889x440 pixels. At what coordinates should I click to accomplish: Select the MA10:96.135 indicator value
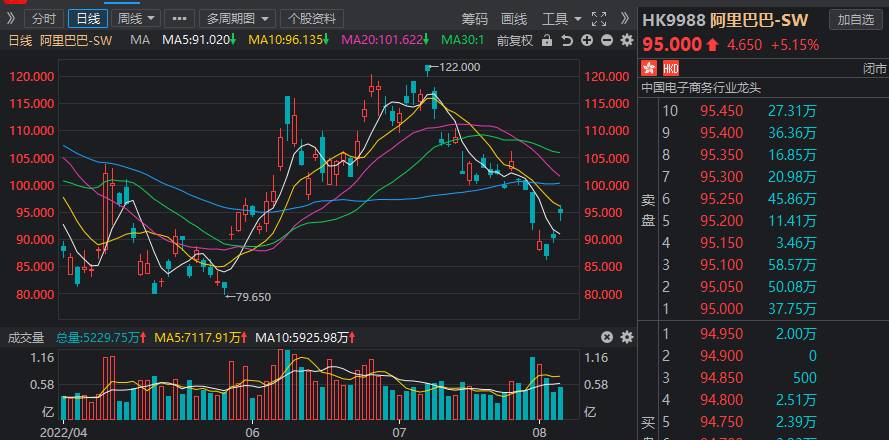289,40
